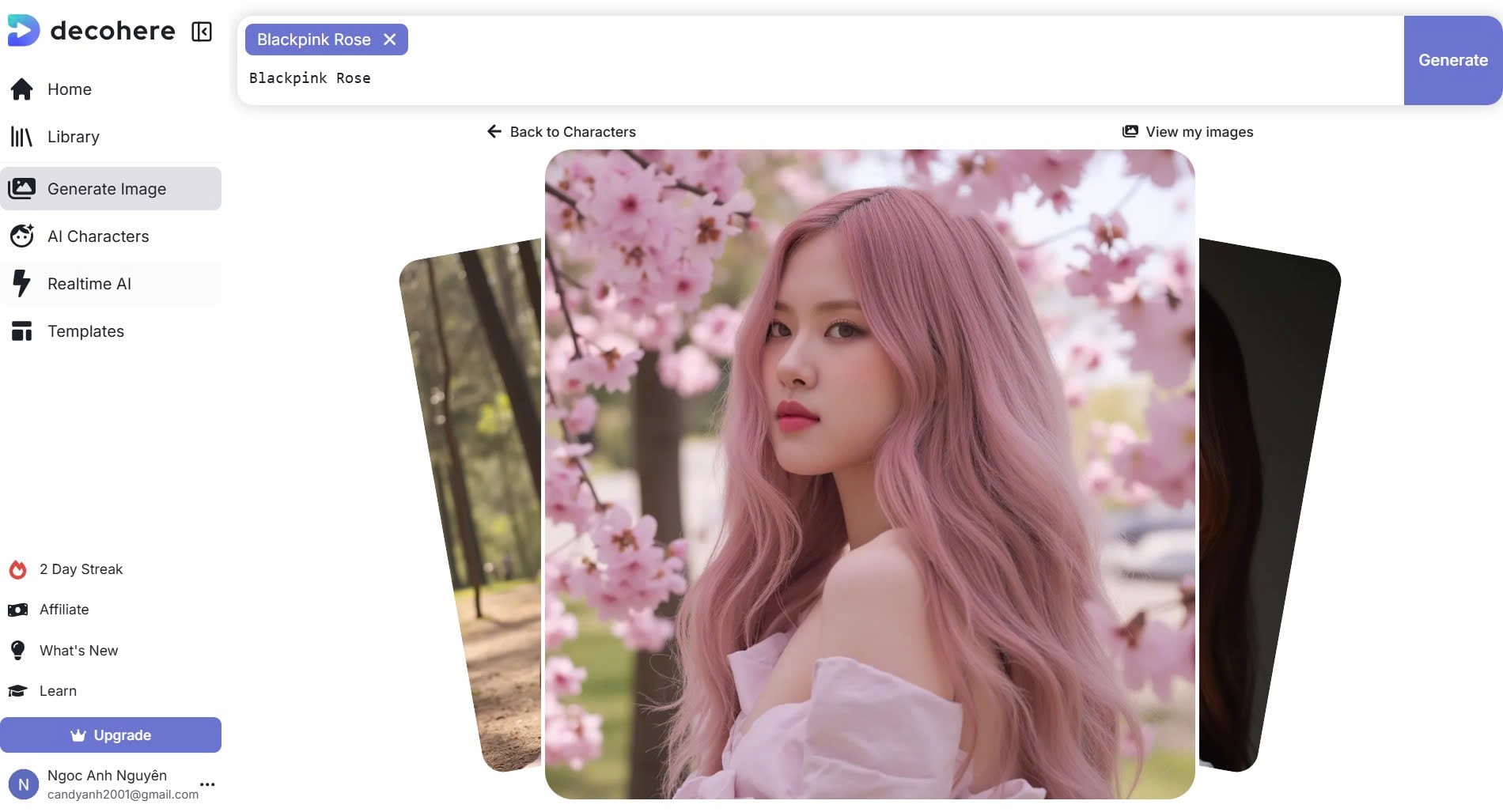This screenshot has width=1503, height=812.
Task: Click the Affiliate money icon
Action: [17, 610]
